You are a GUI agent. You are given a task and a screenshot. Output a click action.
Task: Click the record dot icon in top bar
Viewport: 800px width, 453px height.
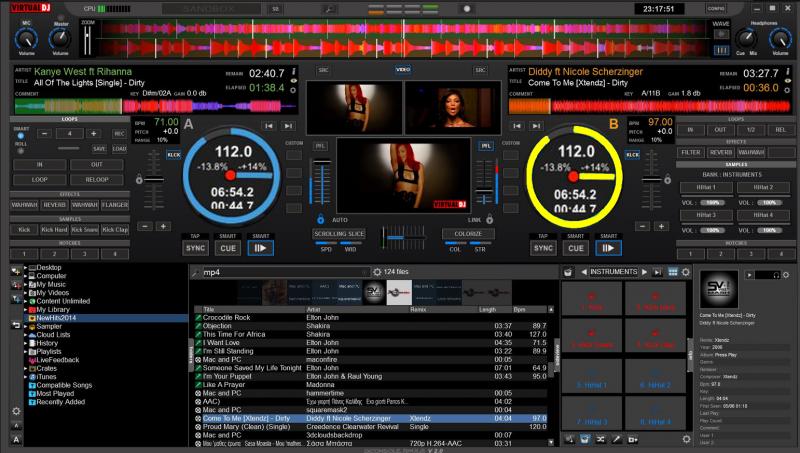tap(466, 9)
